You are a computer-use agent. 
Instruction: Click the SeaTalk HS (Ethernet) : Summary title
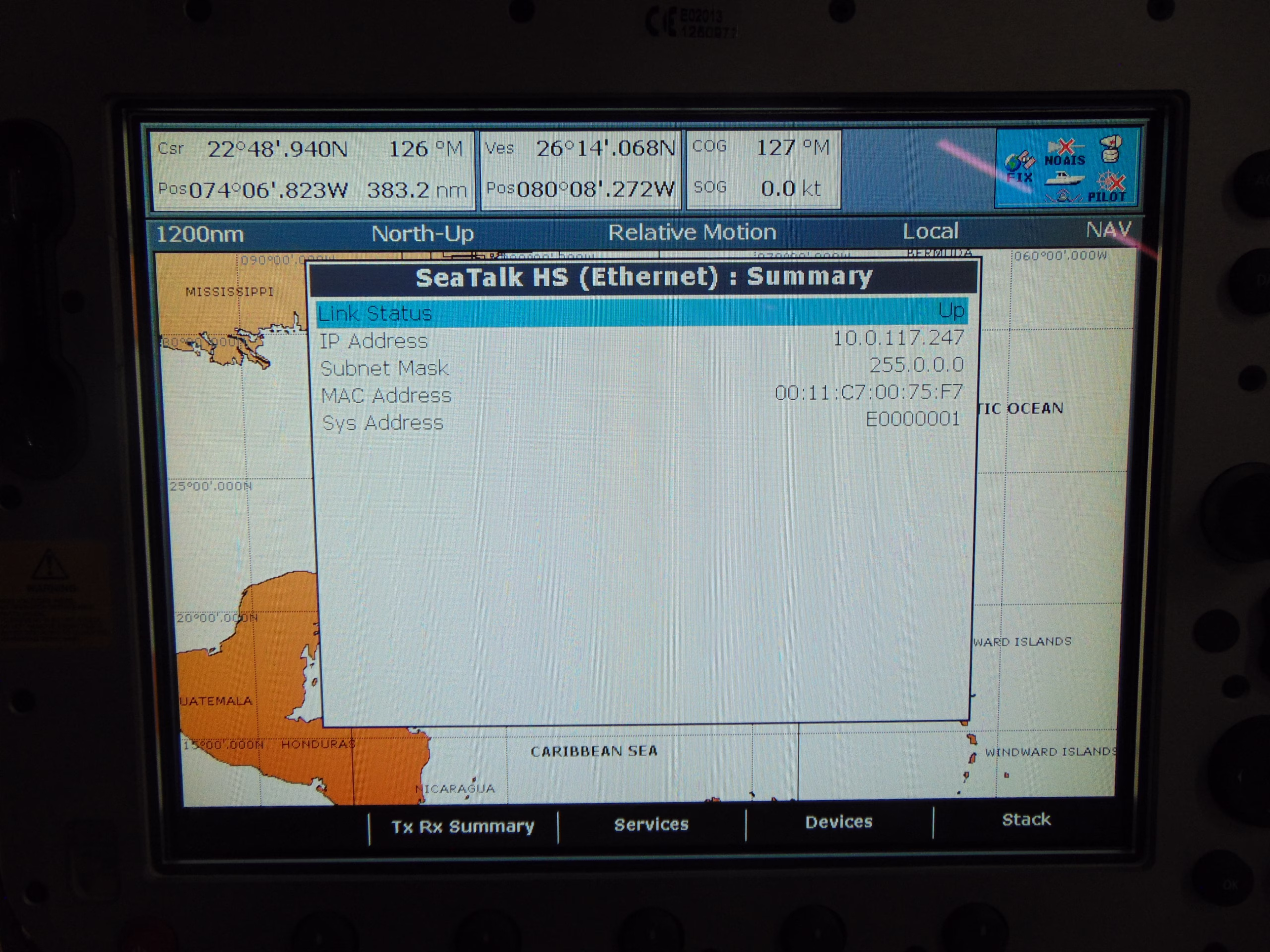tap(643, 277)
